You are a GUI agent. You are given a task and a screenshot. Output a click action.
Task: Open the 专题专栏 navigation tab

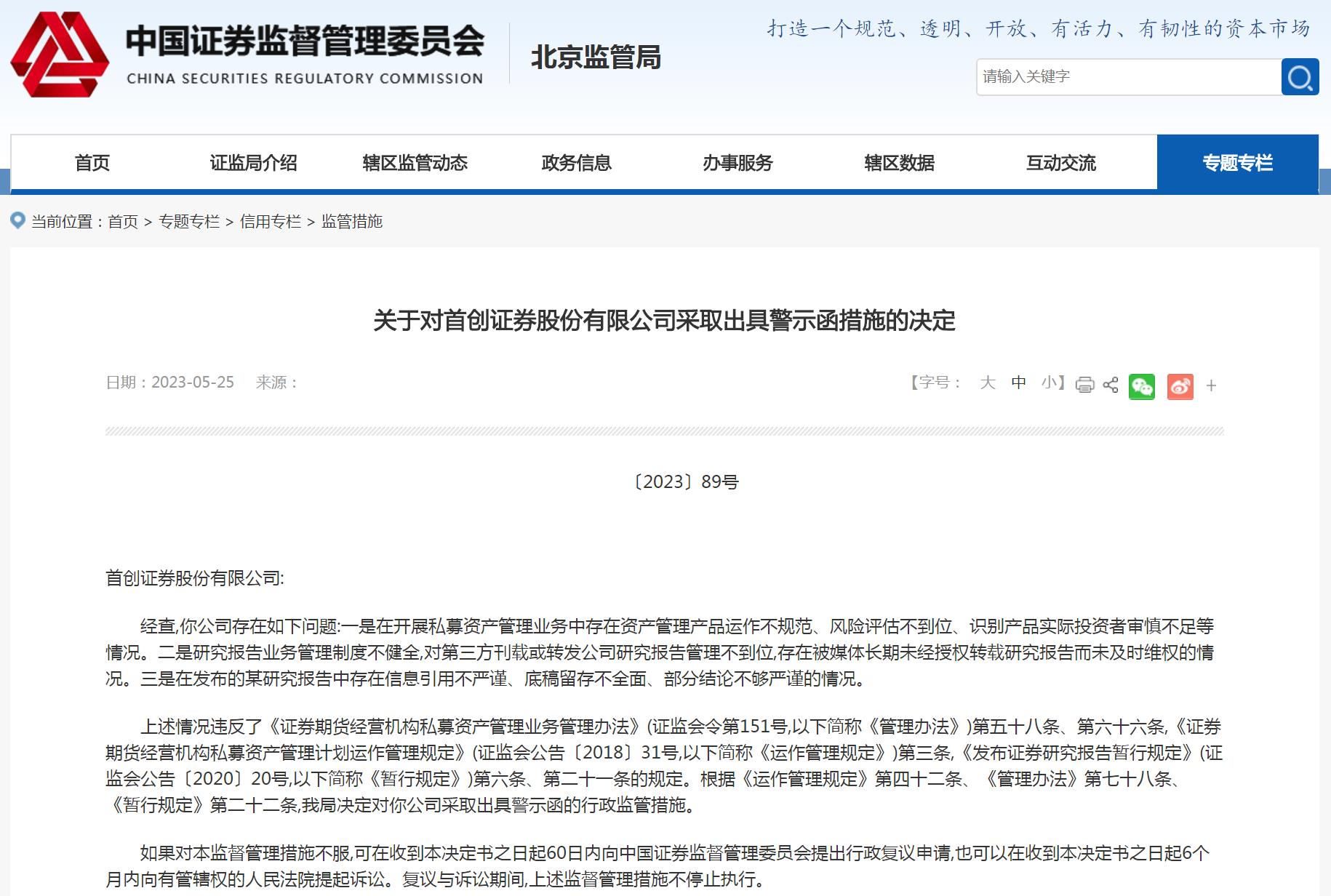point(1238,163)
